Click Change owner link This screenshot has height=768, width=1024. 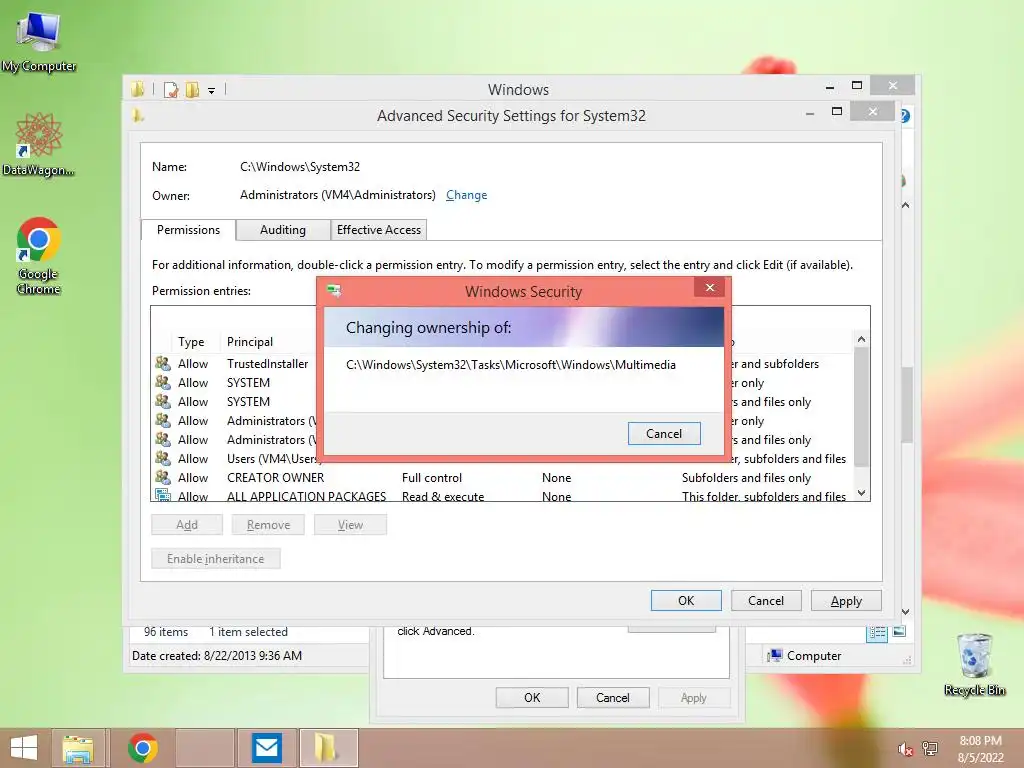(466, 195)
